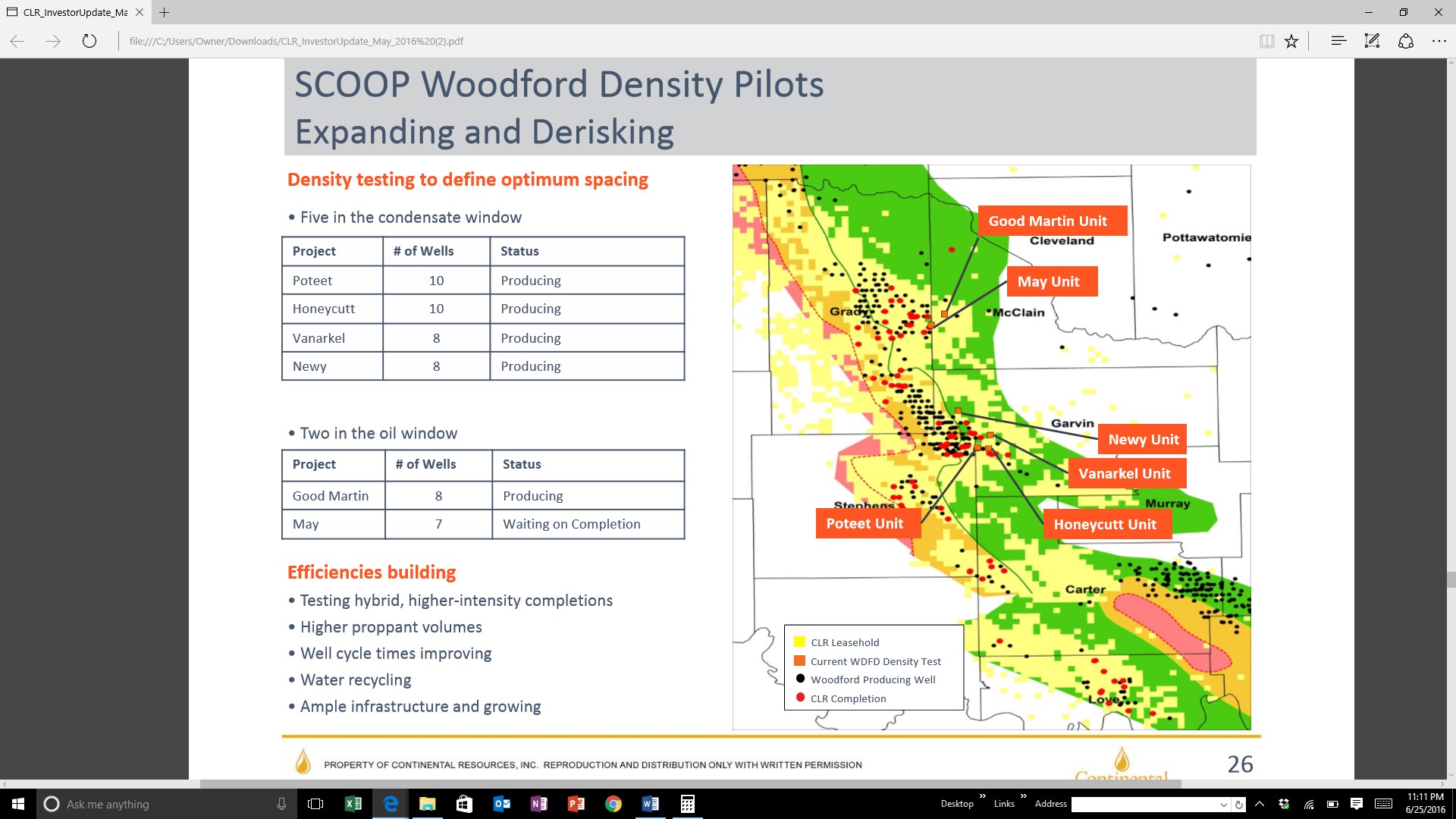Expand the Desktop toolbar chevron
The image size is (1456, 819).
(983, 796)
